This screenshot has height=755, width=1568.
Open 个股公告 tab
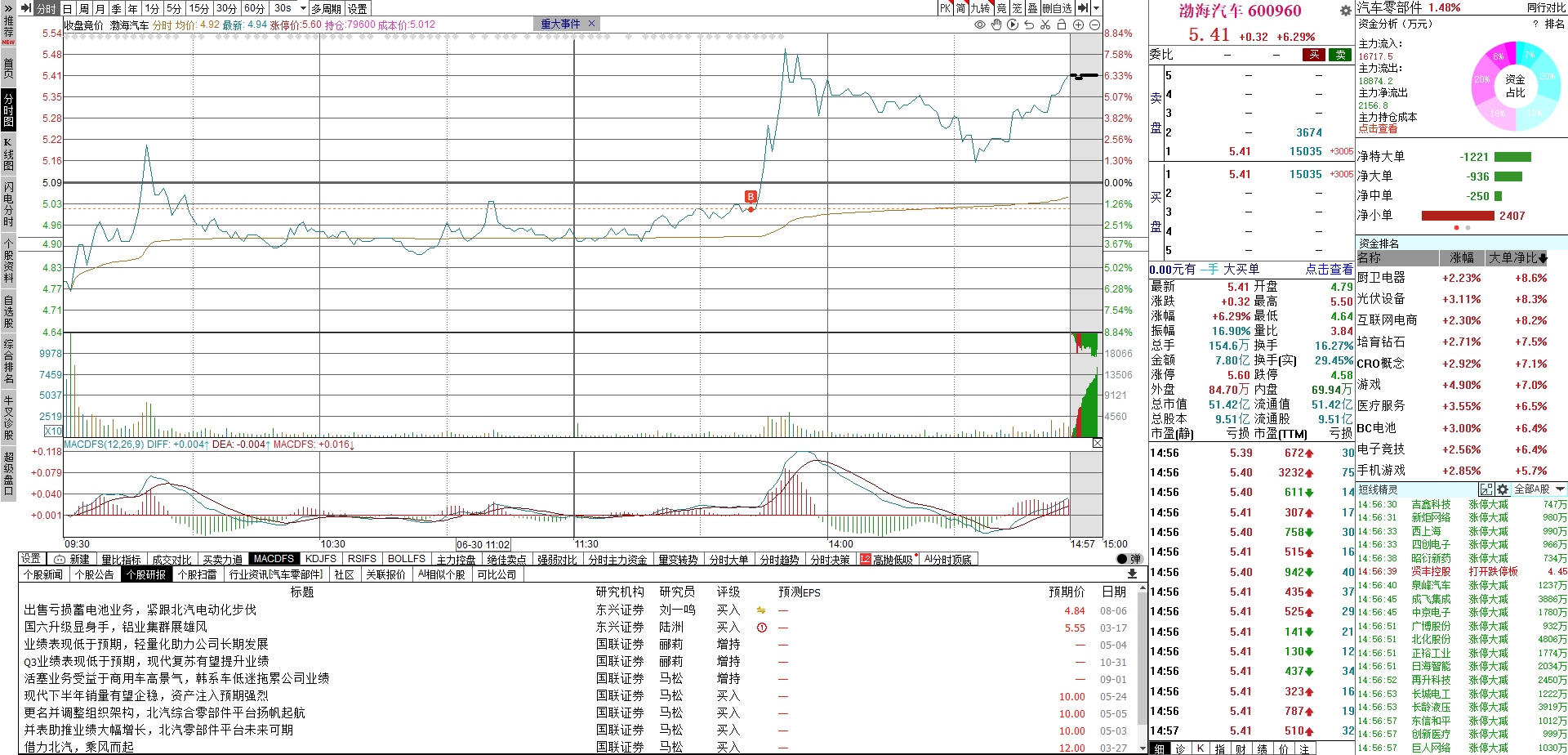click(95, 574)
